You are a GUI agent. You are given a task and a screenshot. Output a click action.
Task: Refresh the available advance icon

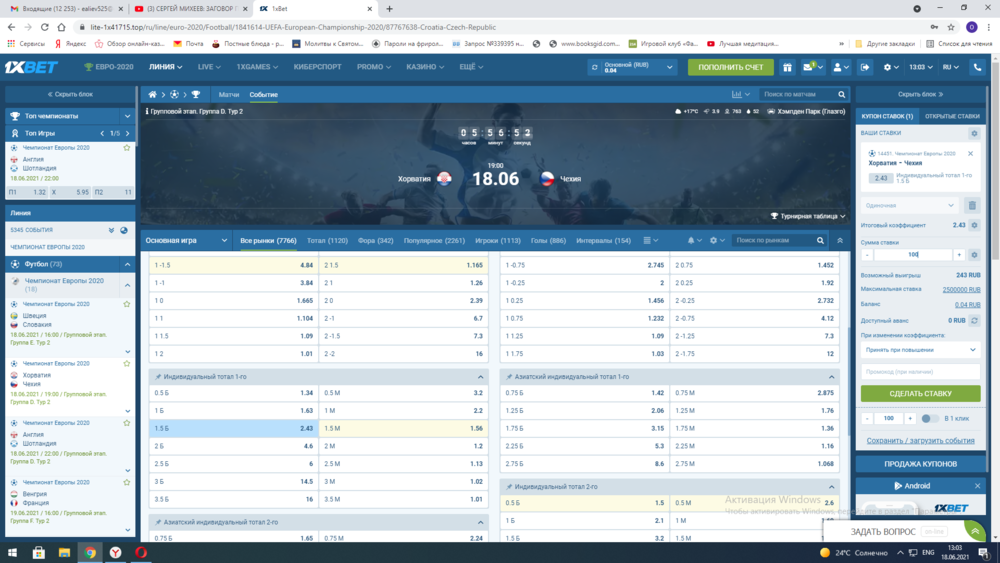coord(974,321)
